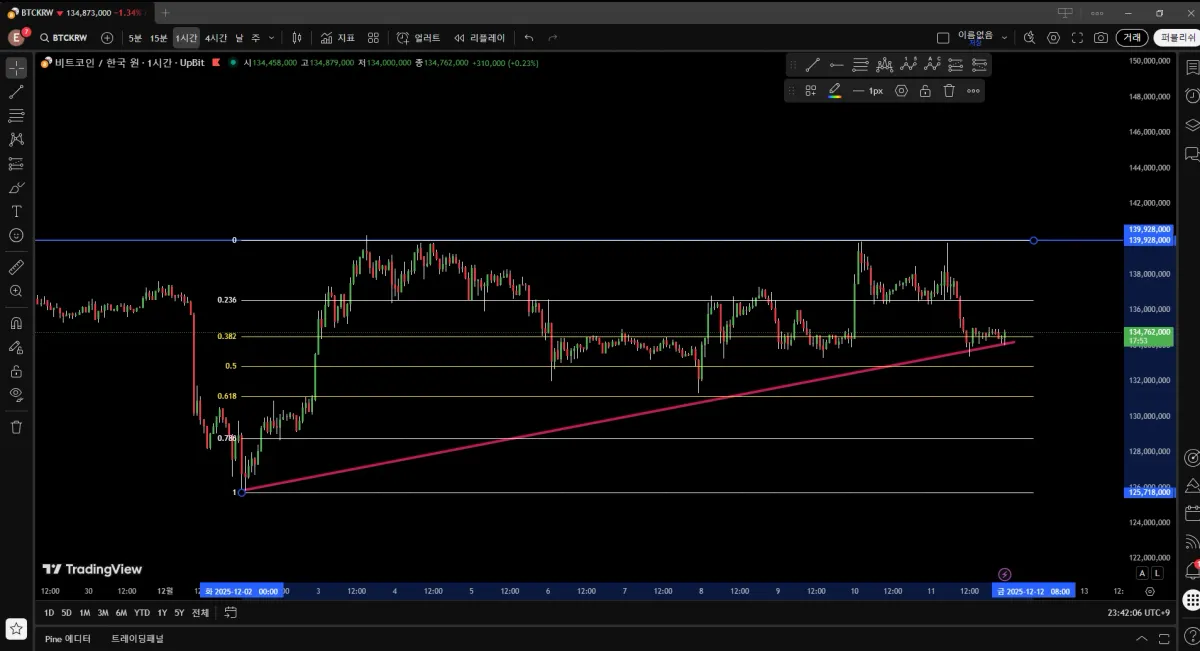Open drawing template grid-plus icon
This screenshot has height=651, width=1200.
(x=811, y=91)
